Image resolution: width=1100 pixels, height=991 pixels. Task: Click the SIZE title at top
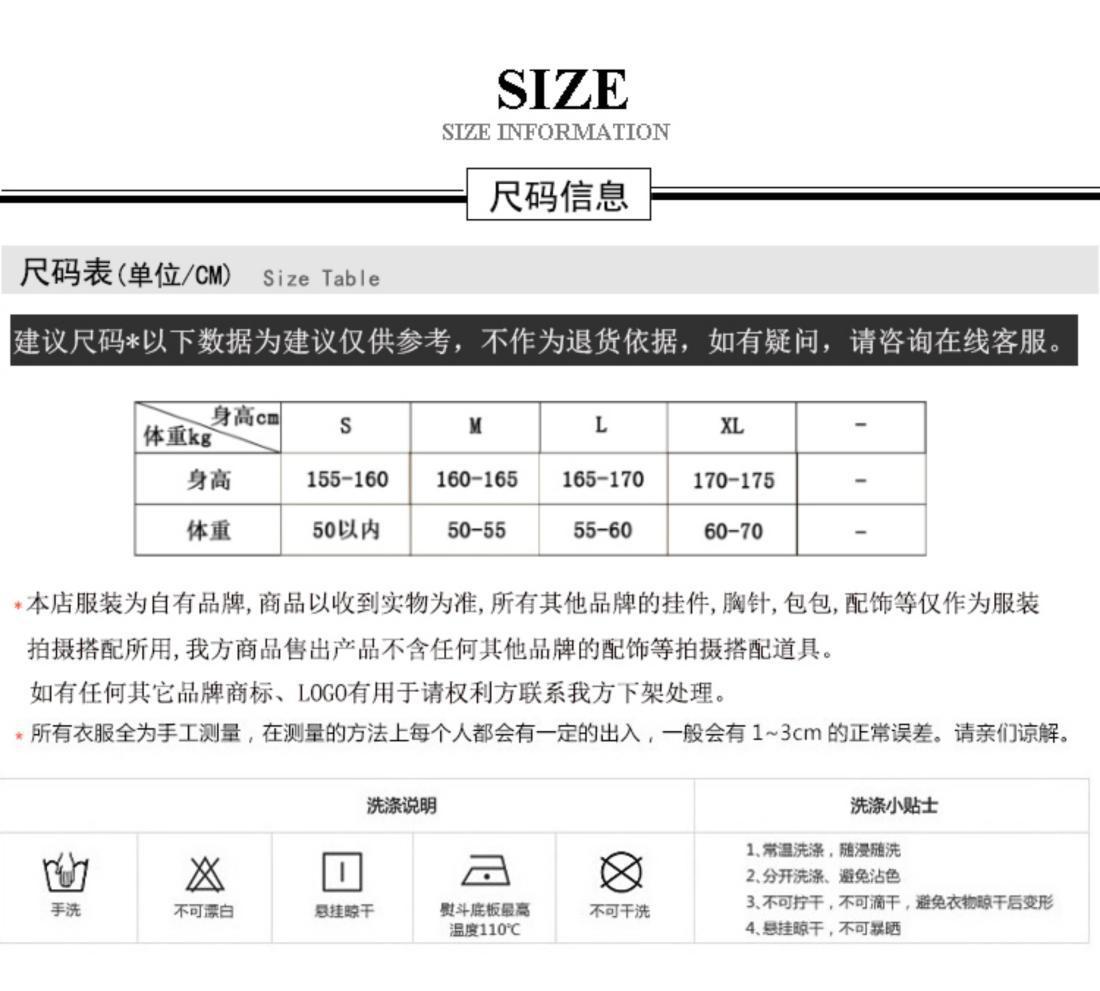tap(562, 89)
